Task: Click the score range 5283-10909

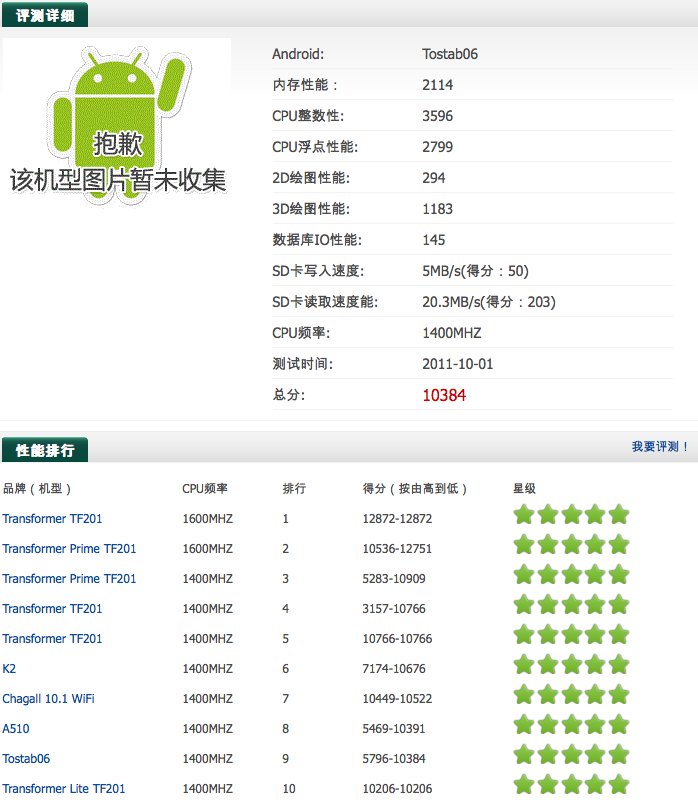Action: pyautogui.click(x=394, y=579)
